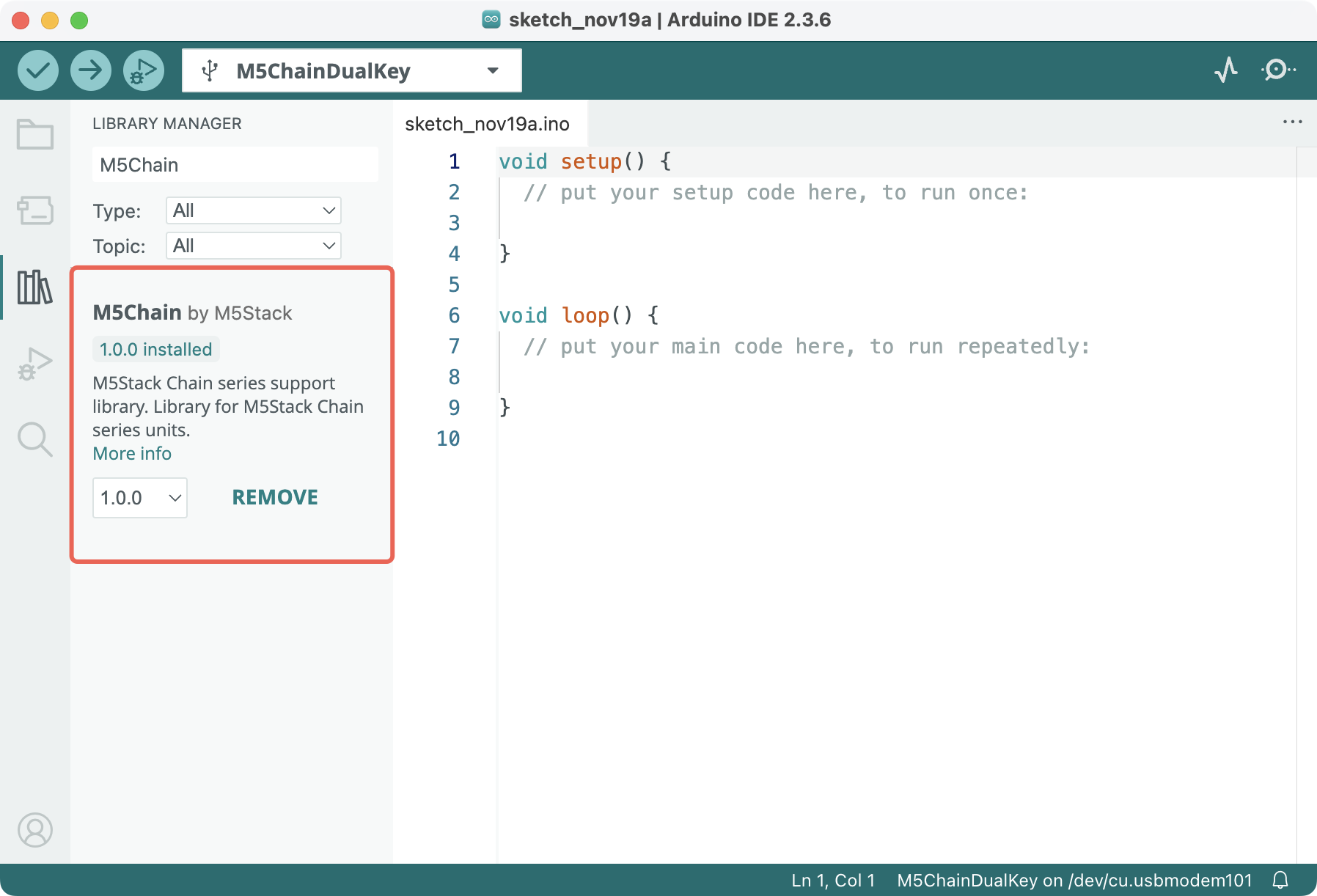Open the Sketchbook folder sidebar icon
1317x896 pixels.
coord(35,134)
